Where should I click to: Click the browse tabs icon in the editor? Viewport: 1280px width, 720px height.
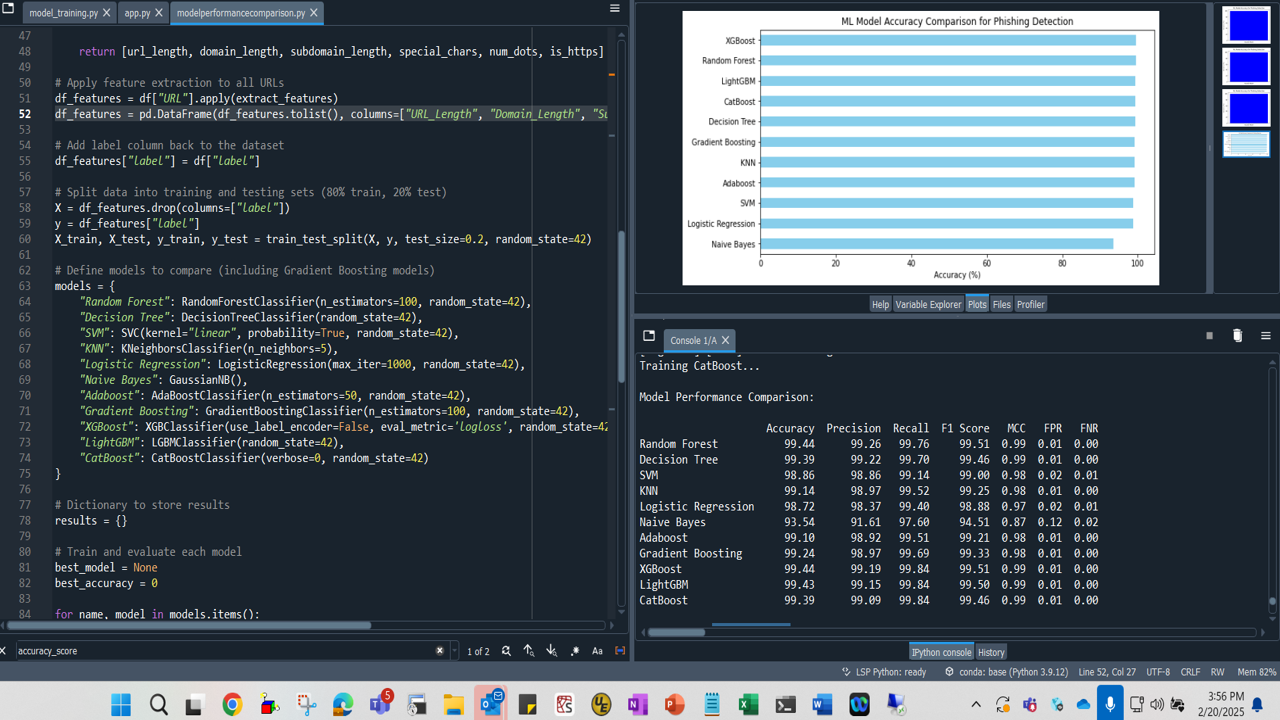[7, 8]
